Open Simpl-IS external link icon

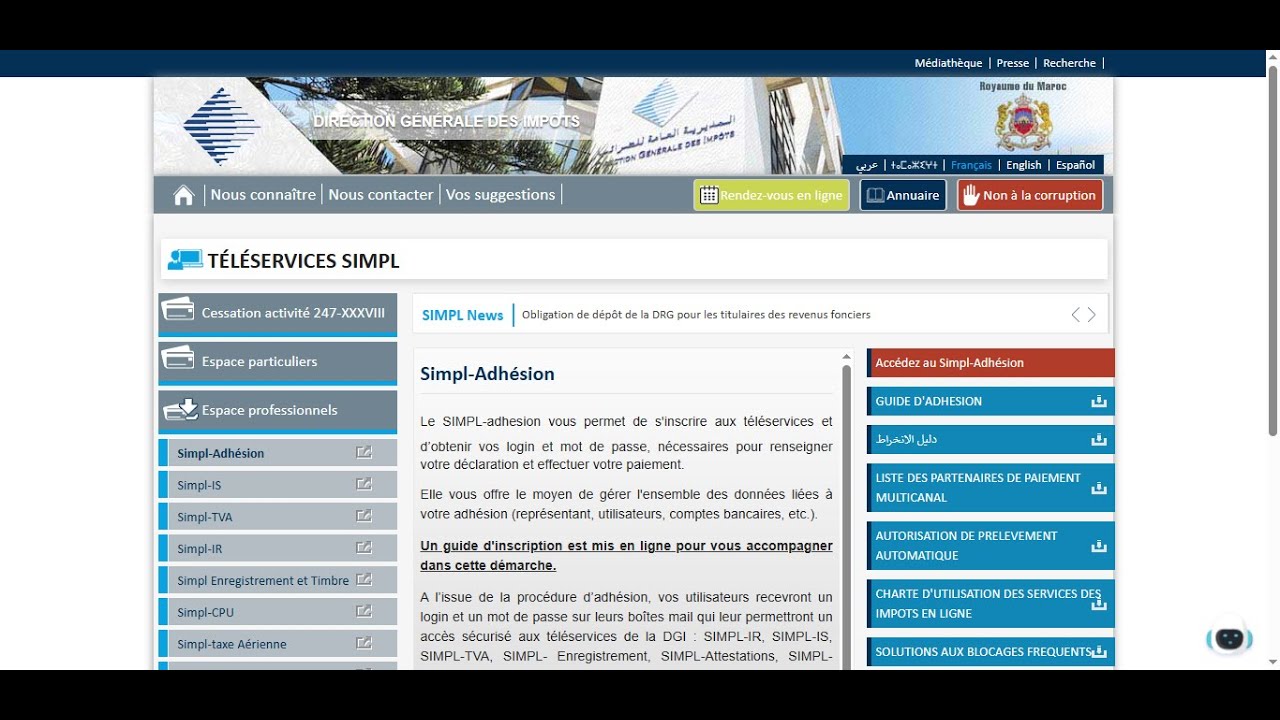pos(364,485)
